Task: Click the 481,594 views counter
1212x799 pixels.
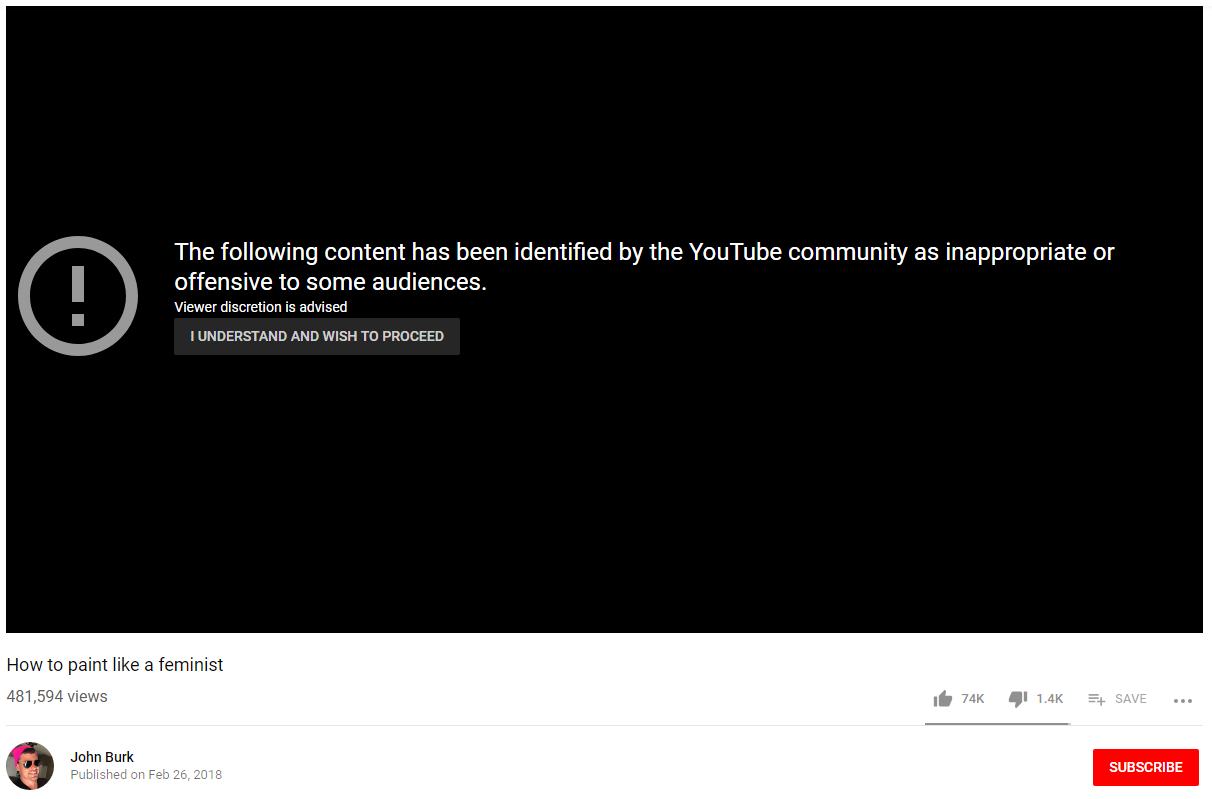Action: tap(57, 696)
